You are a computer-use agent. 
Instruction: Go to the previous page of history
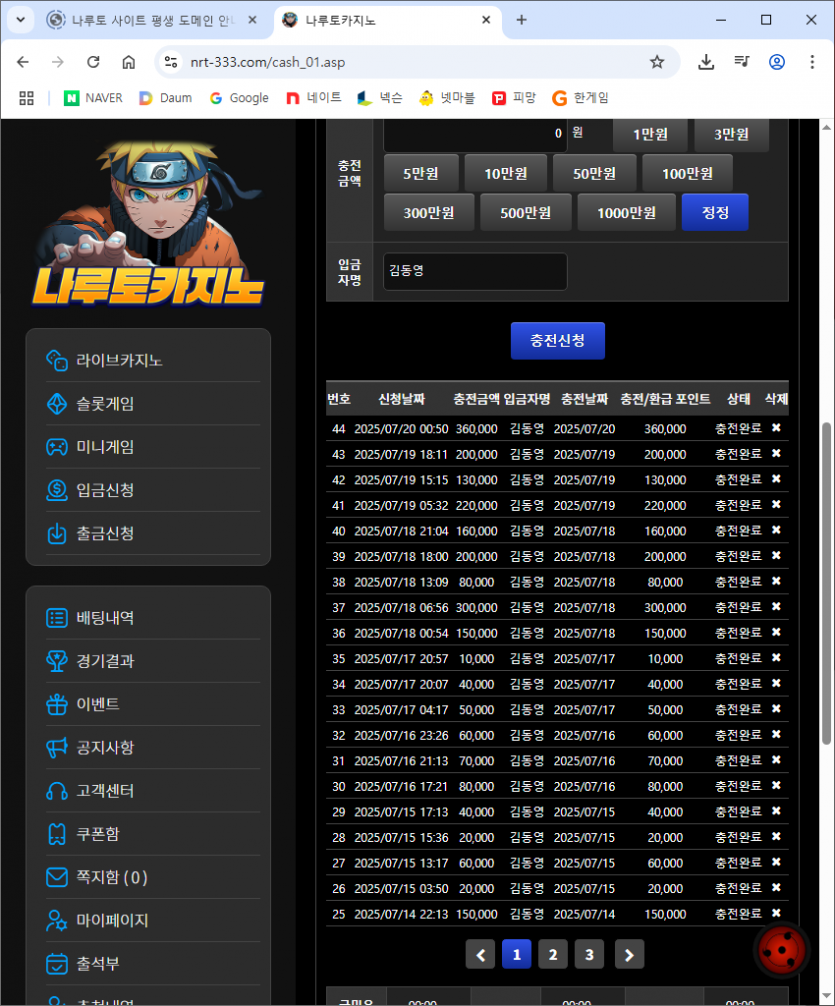tap(481, 955)
